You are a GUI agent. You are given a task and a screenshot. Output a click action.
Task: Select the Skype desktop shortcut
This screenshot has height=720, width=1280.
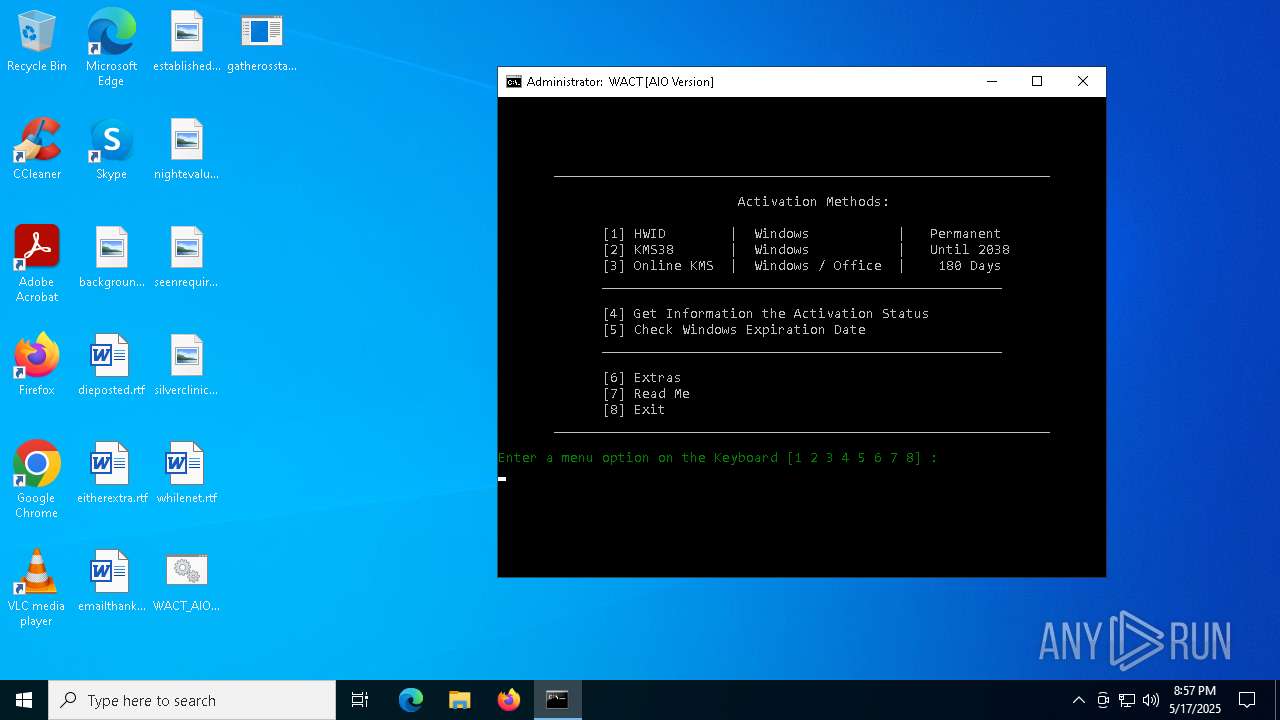tap(111, 150)
